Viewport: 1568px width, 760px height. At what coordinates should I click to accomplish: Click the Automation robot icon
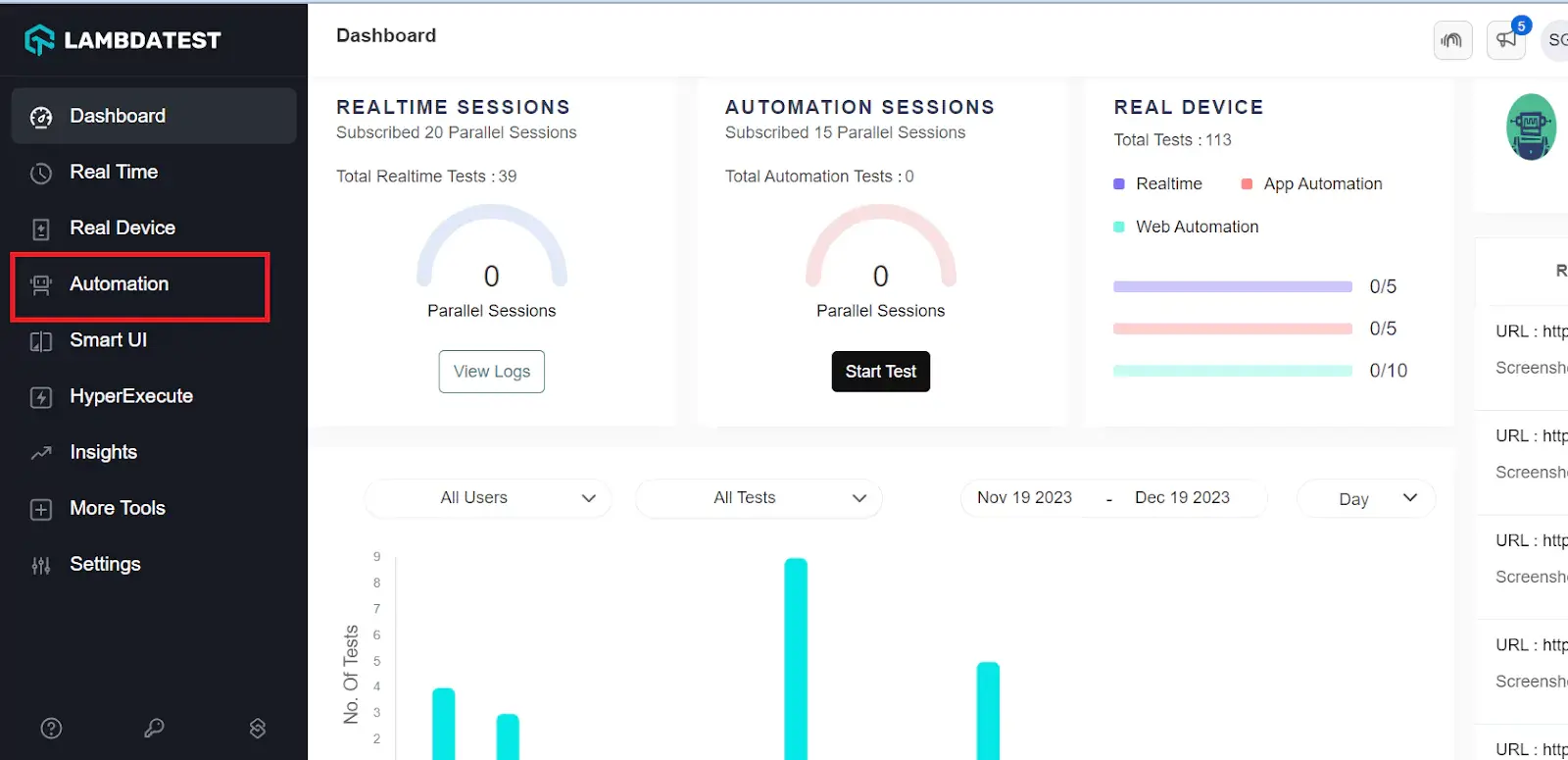41,285
